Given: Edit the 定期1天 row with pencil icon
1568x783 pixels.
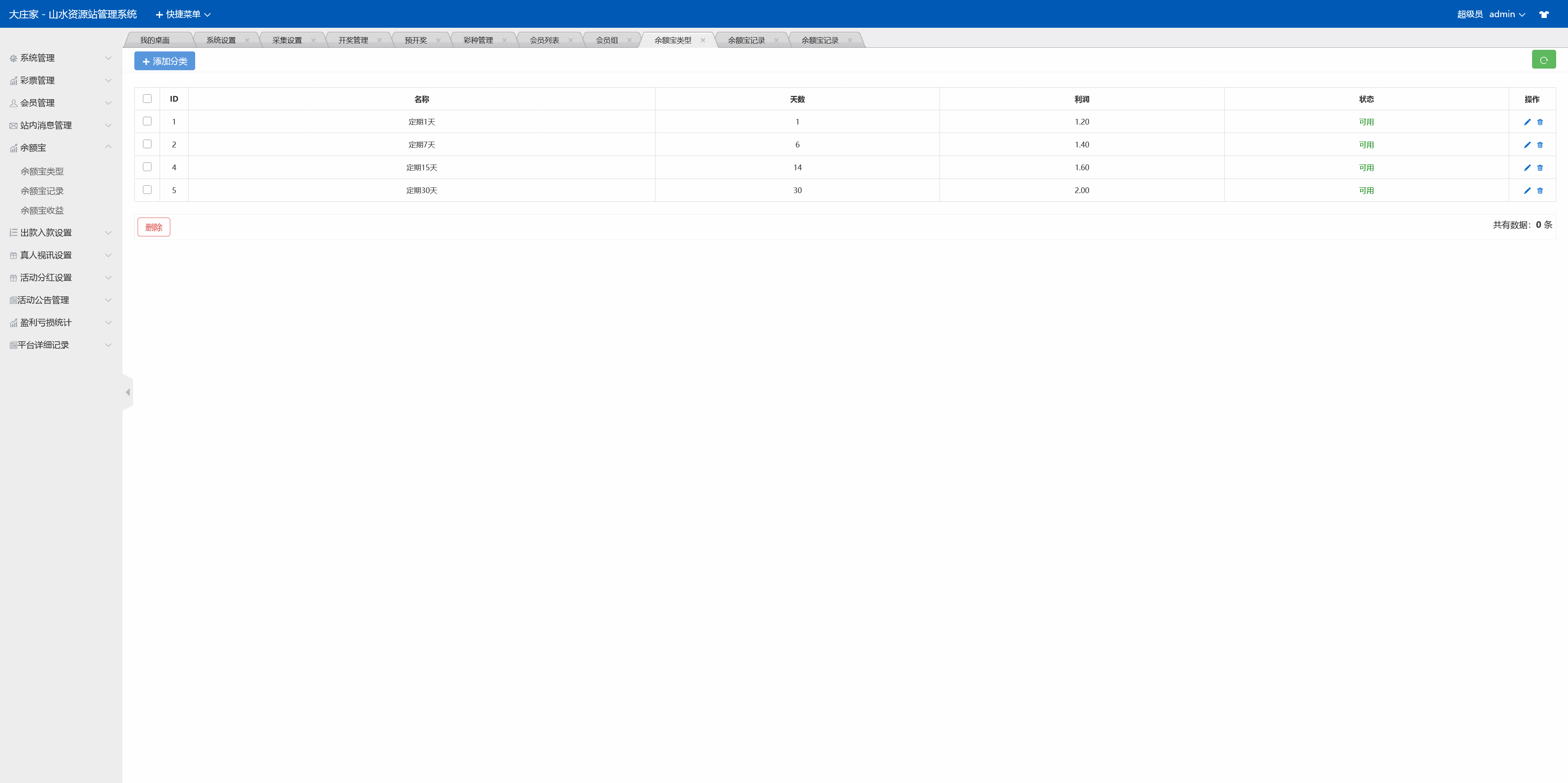Looking at the screenshot, I should pos(1527,122).
